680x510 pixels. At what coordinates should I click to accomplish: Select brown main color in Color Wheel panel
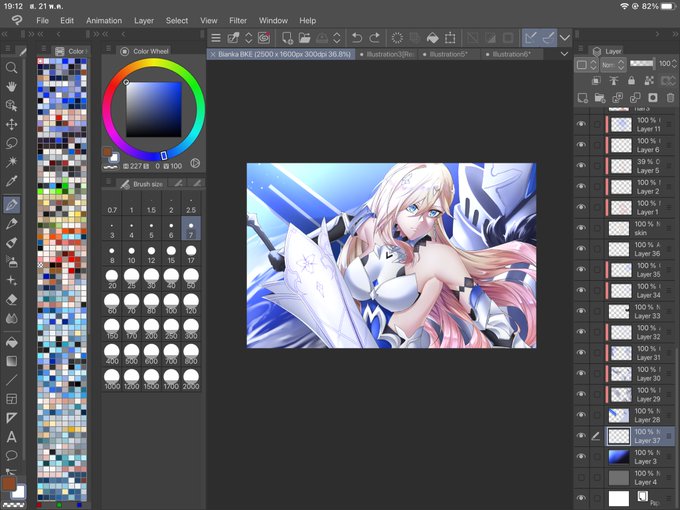tap(107, 152)
